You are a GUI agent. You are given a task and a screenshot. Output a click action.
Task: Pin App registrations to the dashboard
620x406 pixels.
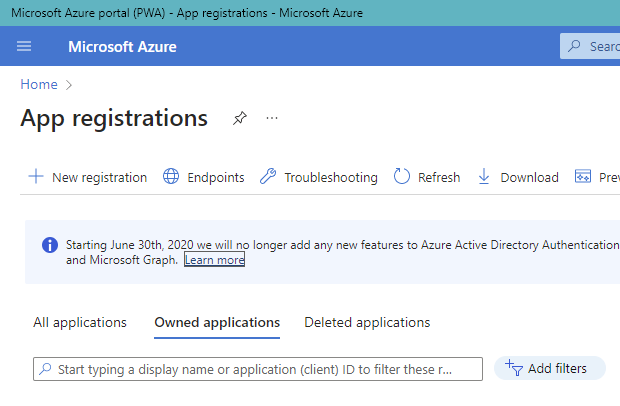(x=239, y=118)
